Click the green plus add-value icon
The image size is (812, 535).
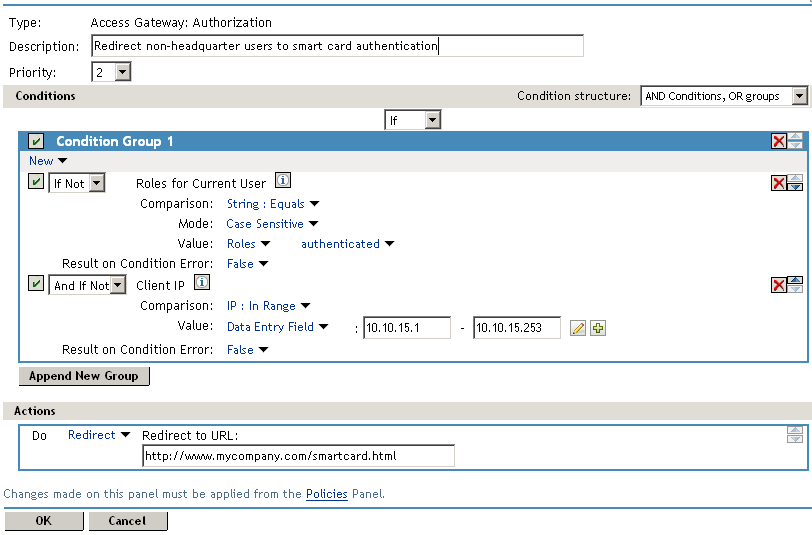click(598, 328)
